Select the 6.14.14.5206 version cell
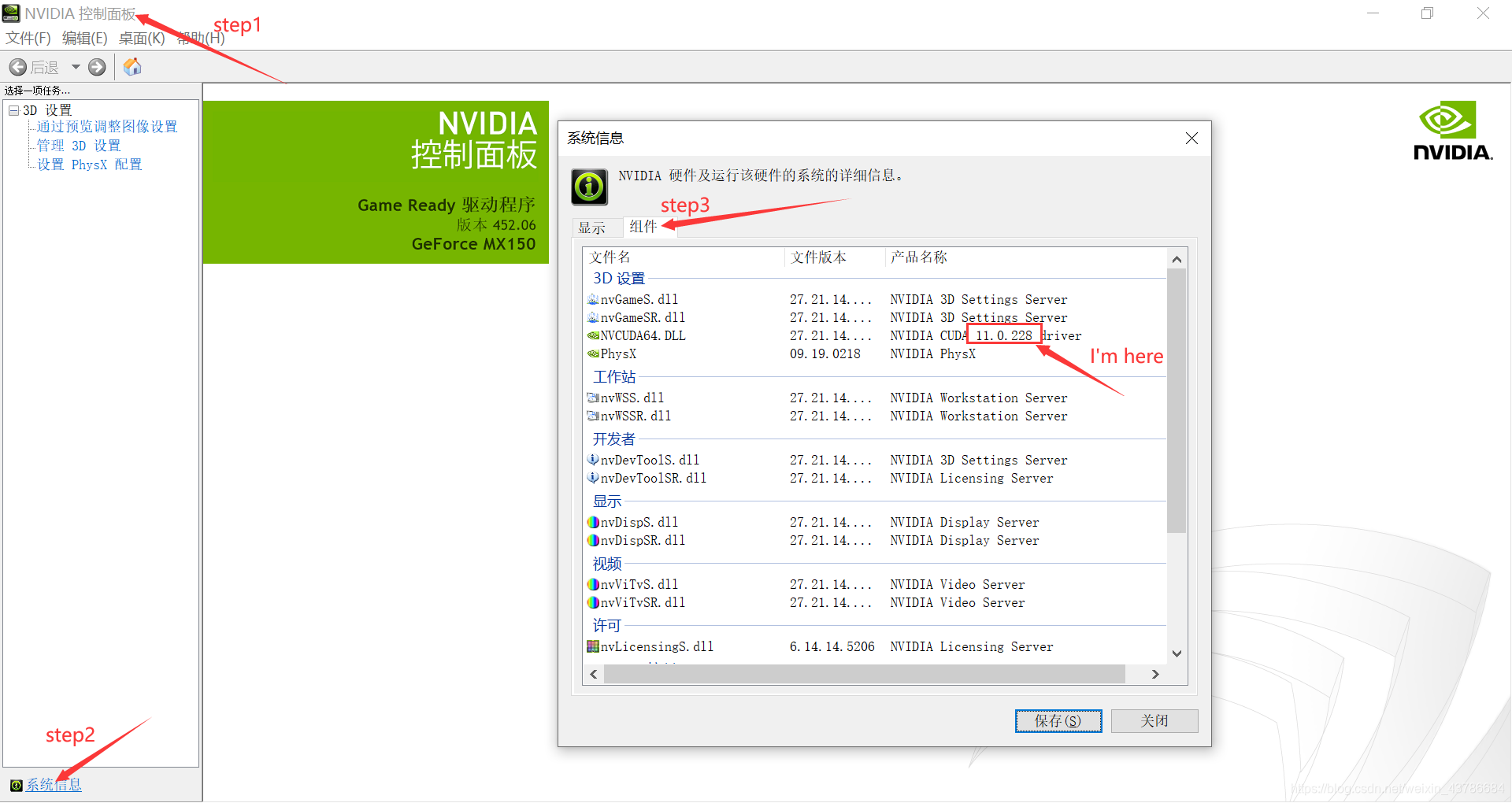 tap(832, 647)
